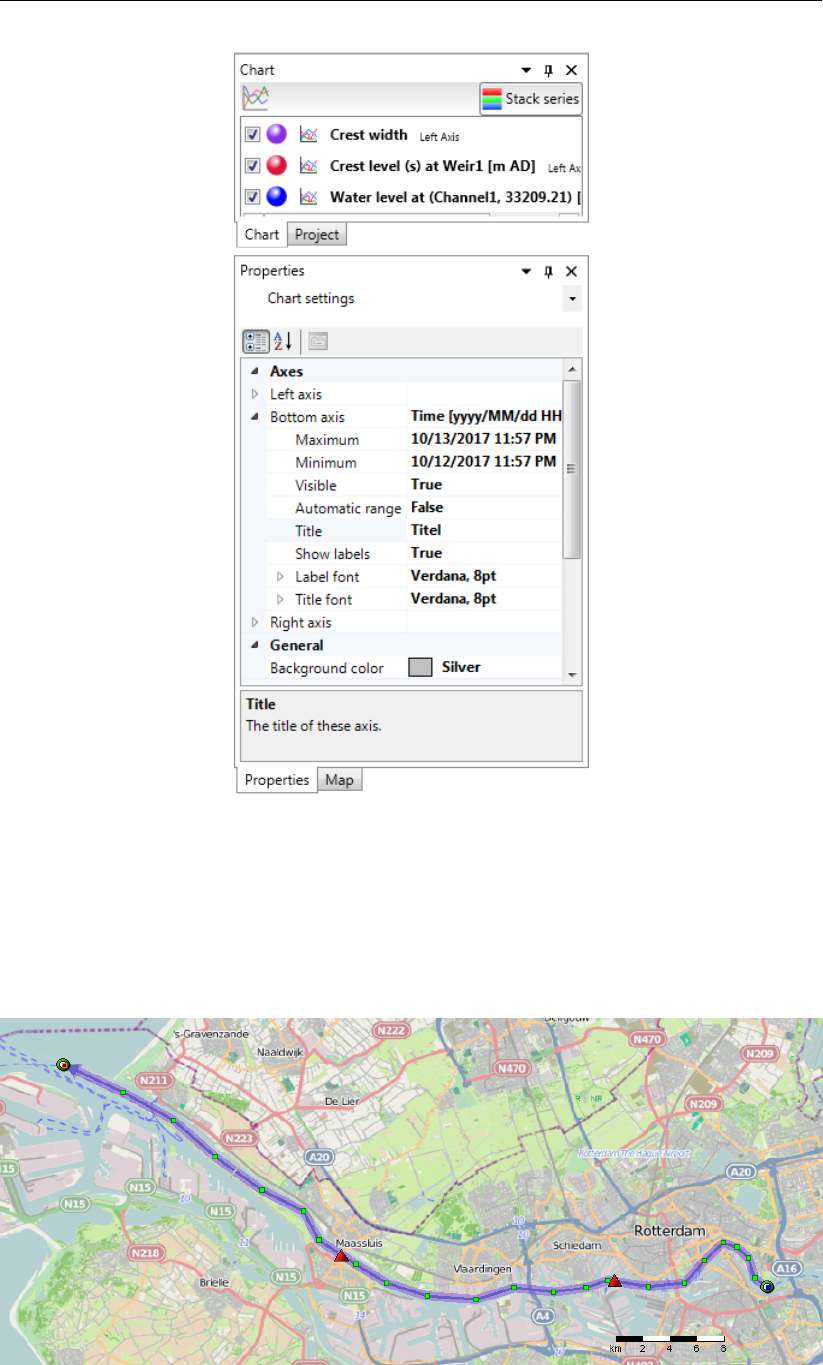This screenshot has height=1365, width=823.
Task: Switch to the Map tab
Action: 340,780
